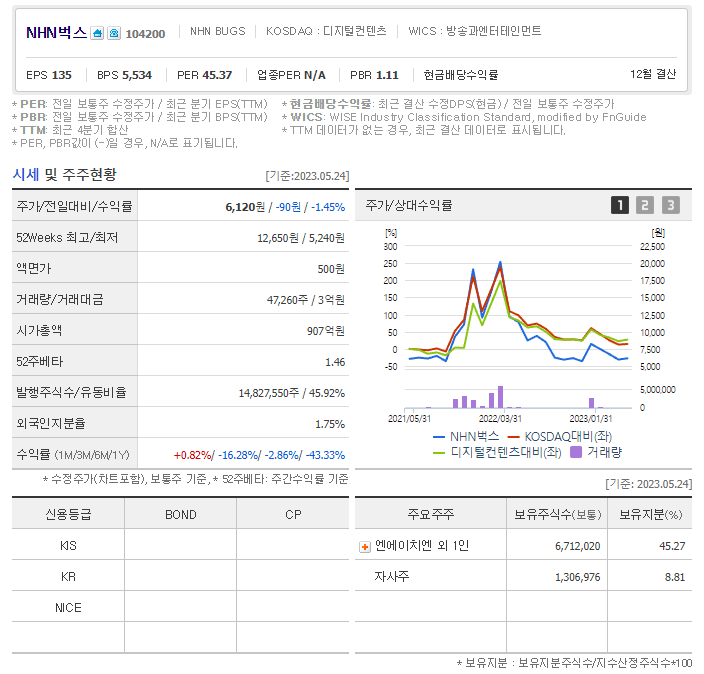This screenshot has width=704, height=674.
Task: Click the 외국인지분율 1.75% value
Action: tap(330, 424)
